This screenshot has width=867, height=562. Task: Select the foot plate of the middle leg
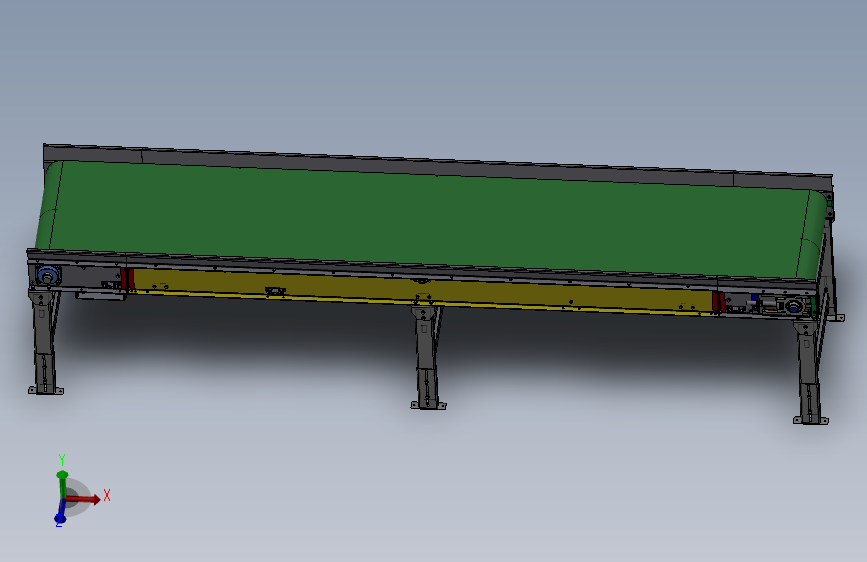click(x=428, y=406)
